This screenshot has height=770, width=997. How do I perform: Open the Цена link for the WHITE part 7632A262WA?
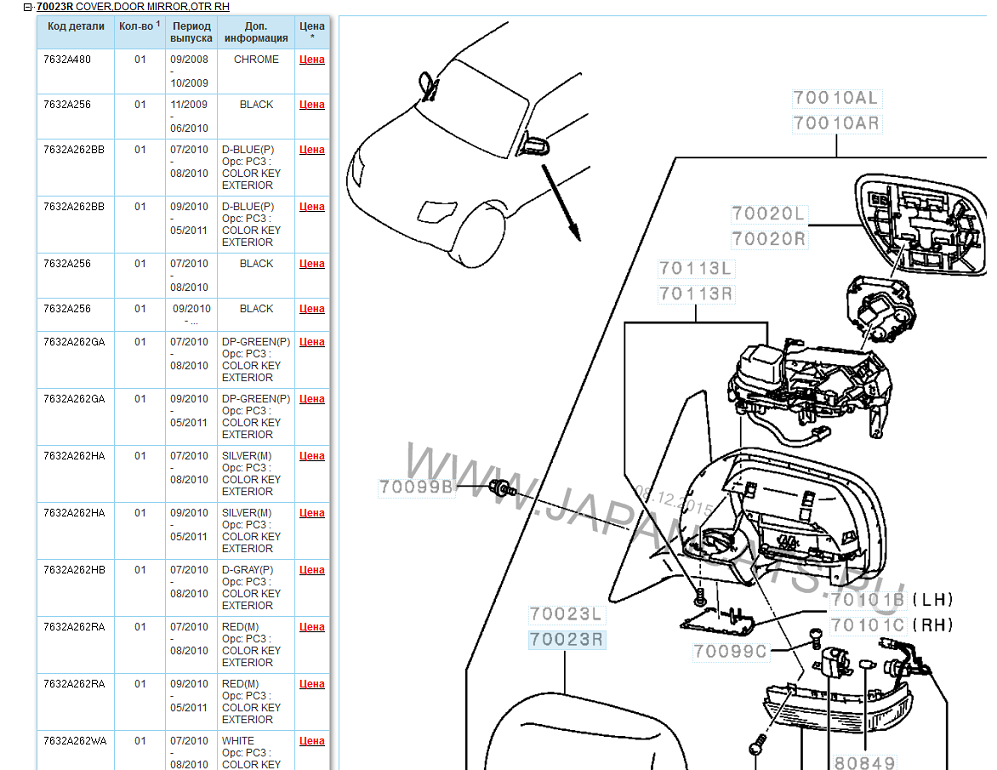[x=312, y=742]
